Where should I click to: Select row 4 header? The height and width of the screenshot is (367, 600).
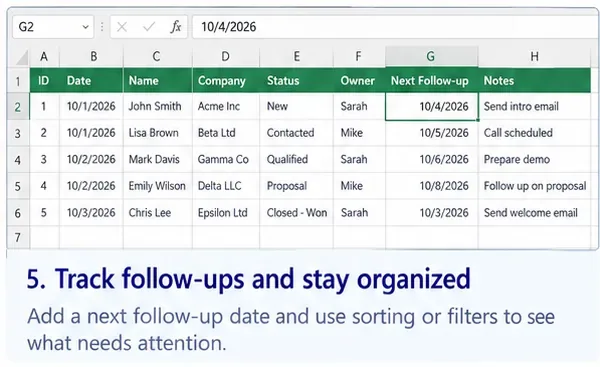point(18,160)
